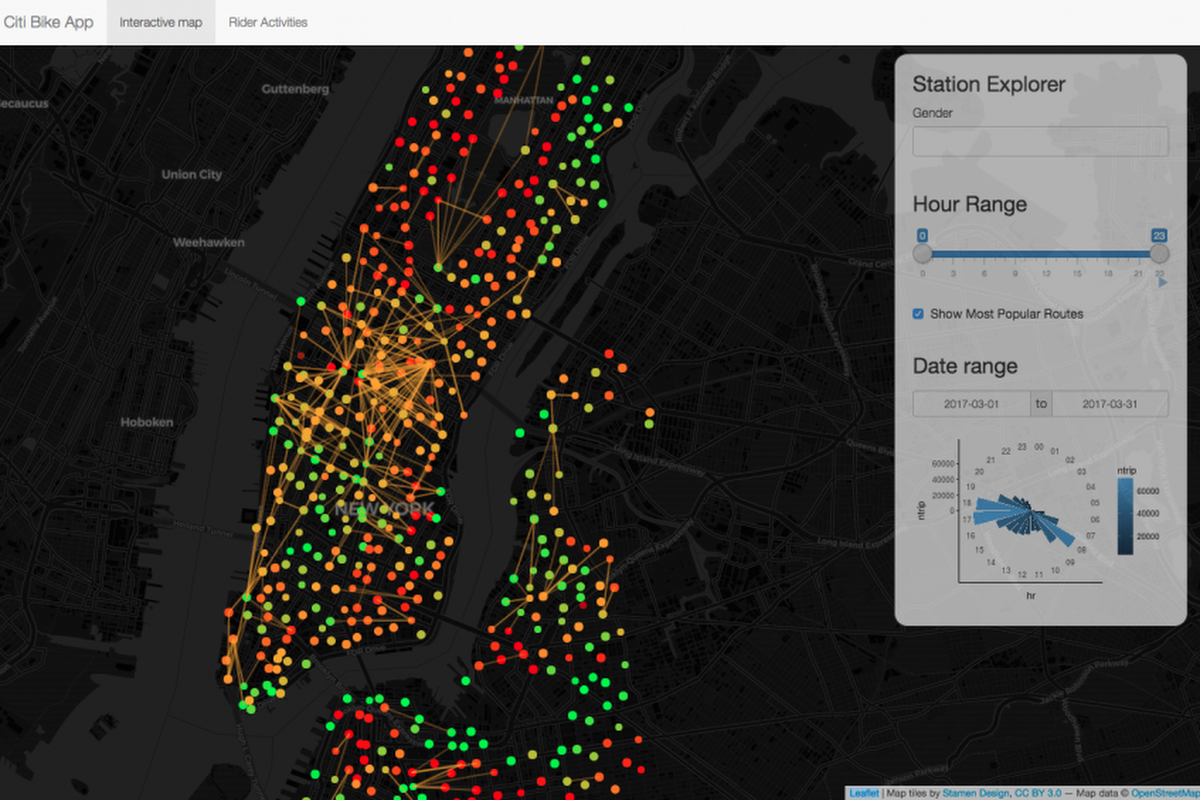This screenshot has width=1200, height=800.
Task: Select the end date field 2017-03-31
Action: [x=1110, y=404]
